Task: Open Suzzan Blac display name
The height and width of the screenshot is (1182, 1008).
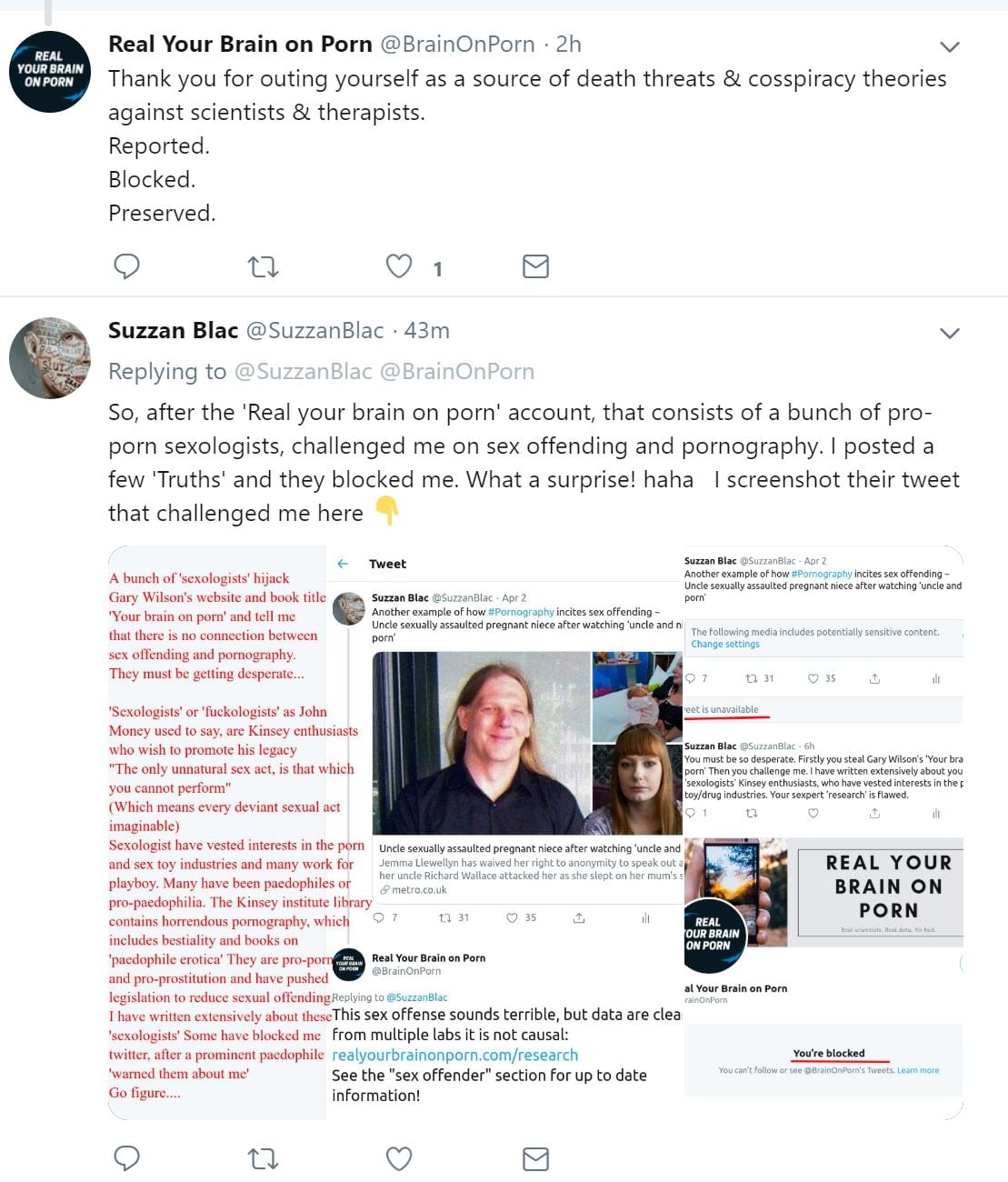Action: click(173, 331)
